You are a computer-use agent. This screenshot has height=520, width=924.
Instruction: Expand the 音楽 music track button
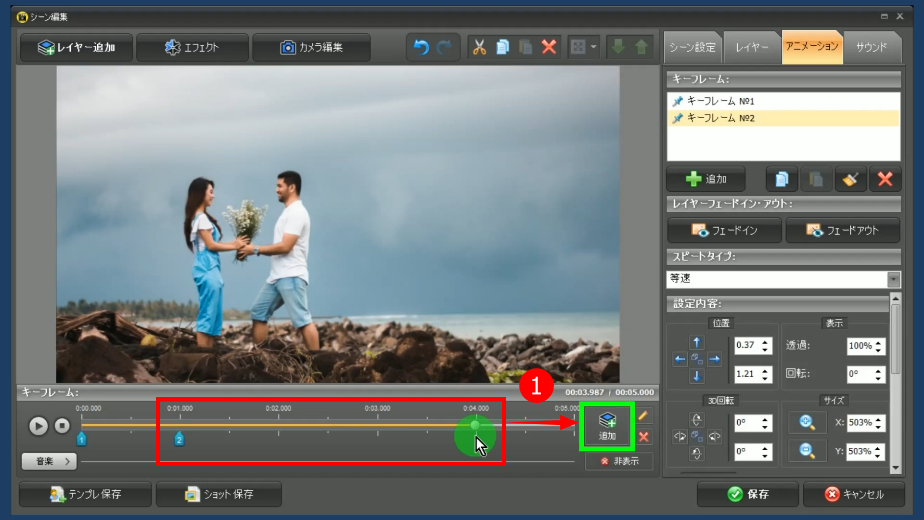click(49, 461)
